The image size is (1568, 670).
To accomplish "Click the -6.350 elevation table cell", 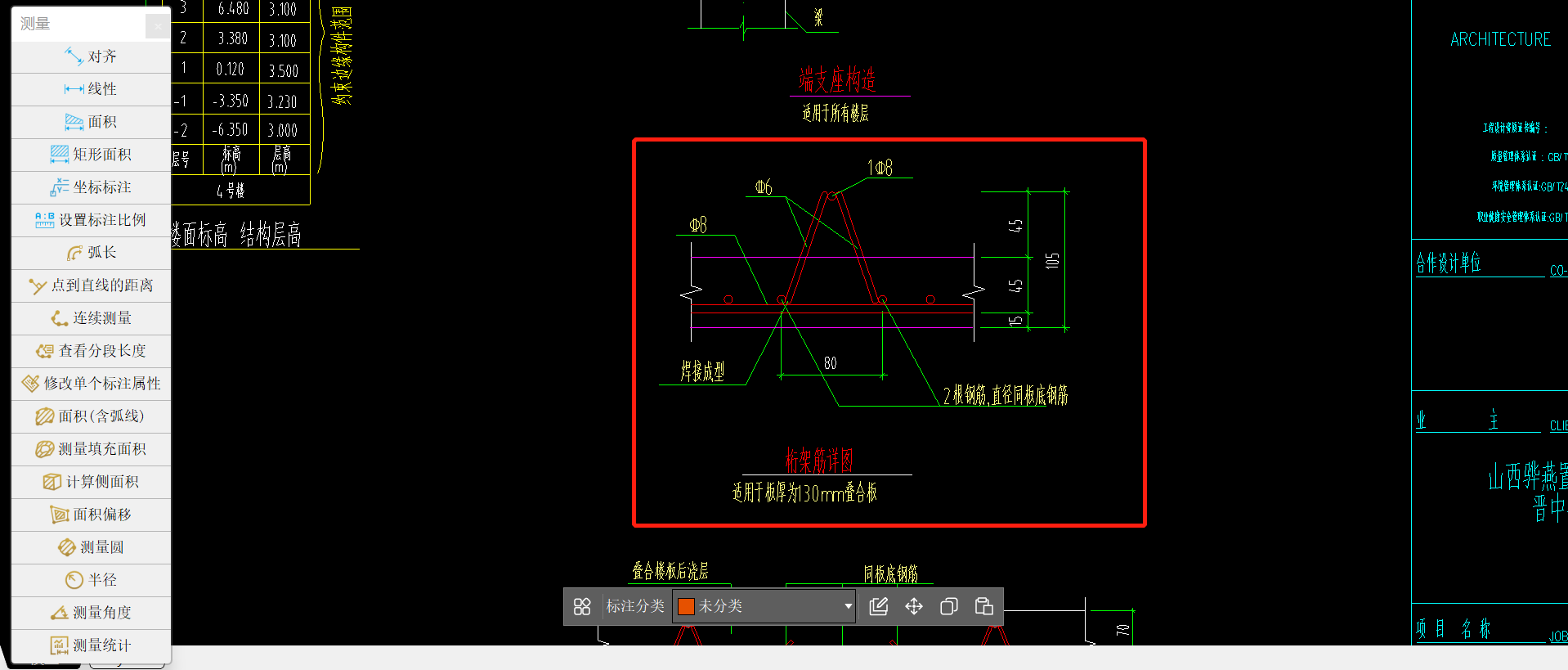I will (x=230, y=130).
